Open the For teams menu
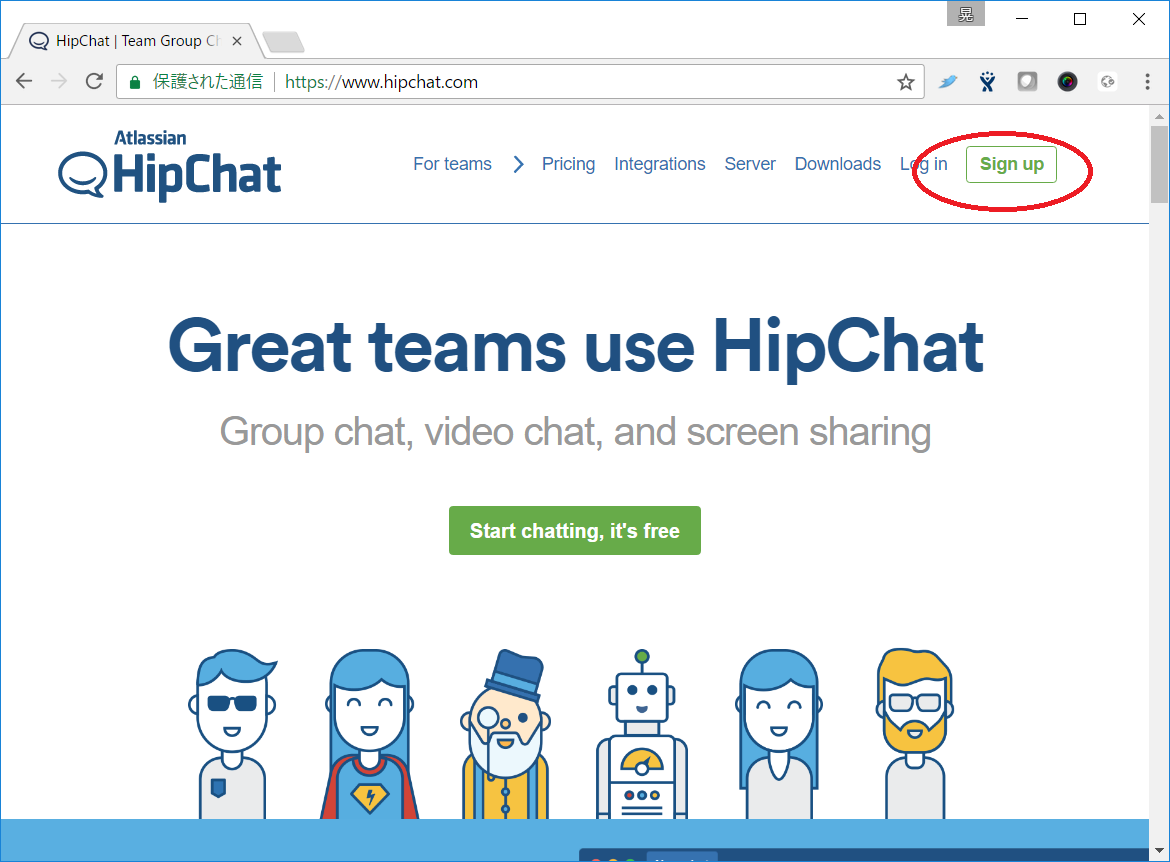Viewport: 1170px width, 862px height. pyautogui.click(x=452, y=164)
